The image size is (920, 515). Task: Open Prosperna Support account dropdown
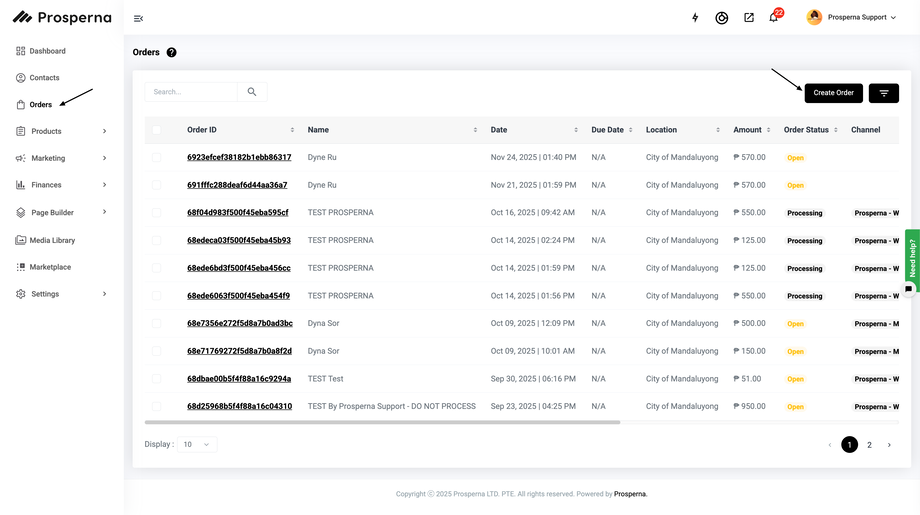pos(852,17)
